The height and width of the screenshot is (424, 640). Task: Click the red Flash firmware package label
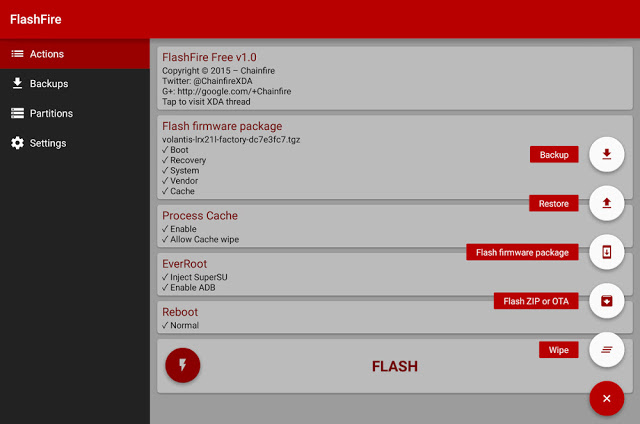tap(522, 253)
